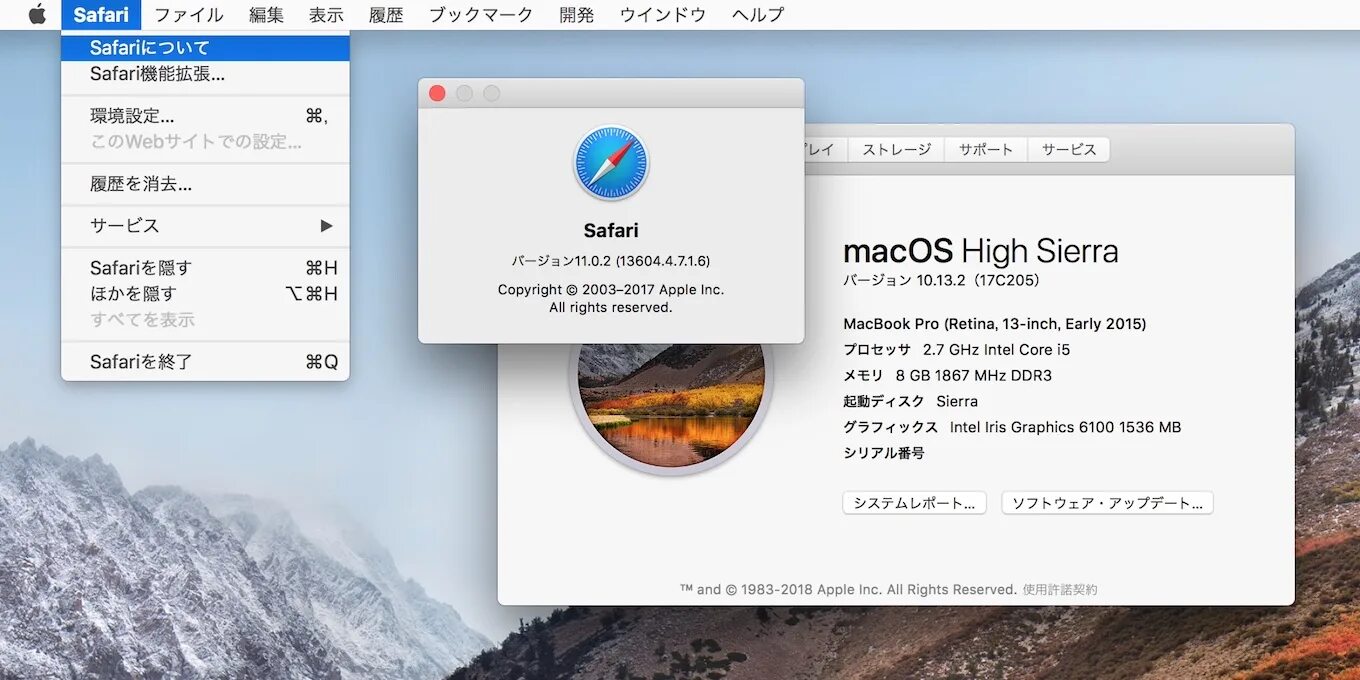This screenshot has height=680, width=1360.
Task: Open the 表示 menu
Action: [326, 14]
